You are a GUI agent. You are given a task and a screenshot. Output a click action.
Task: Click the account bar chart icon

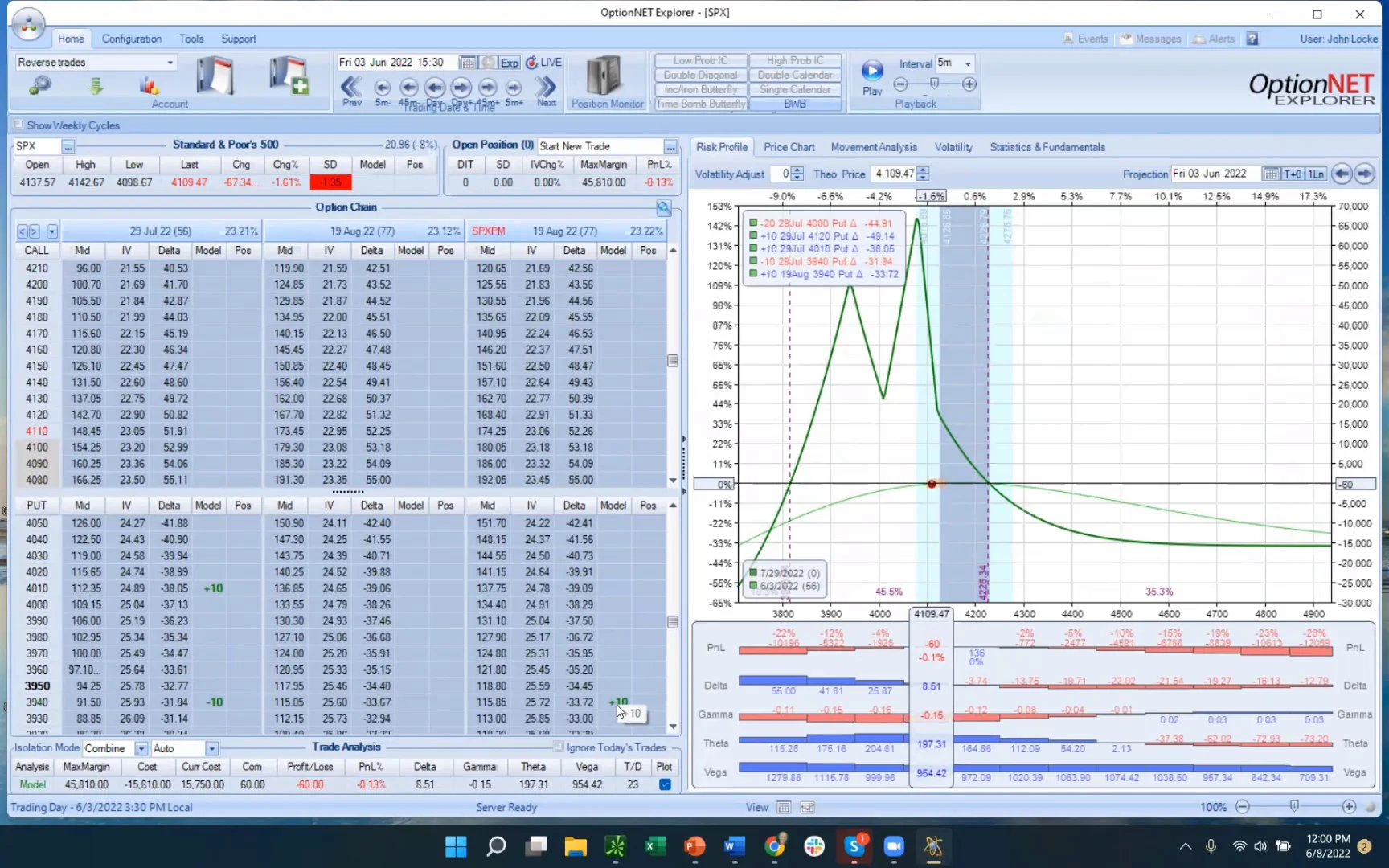149,84
